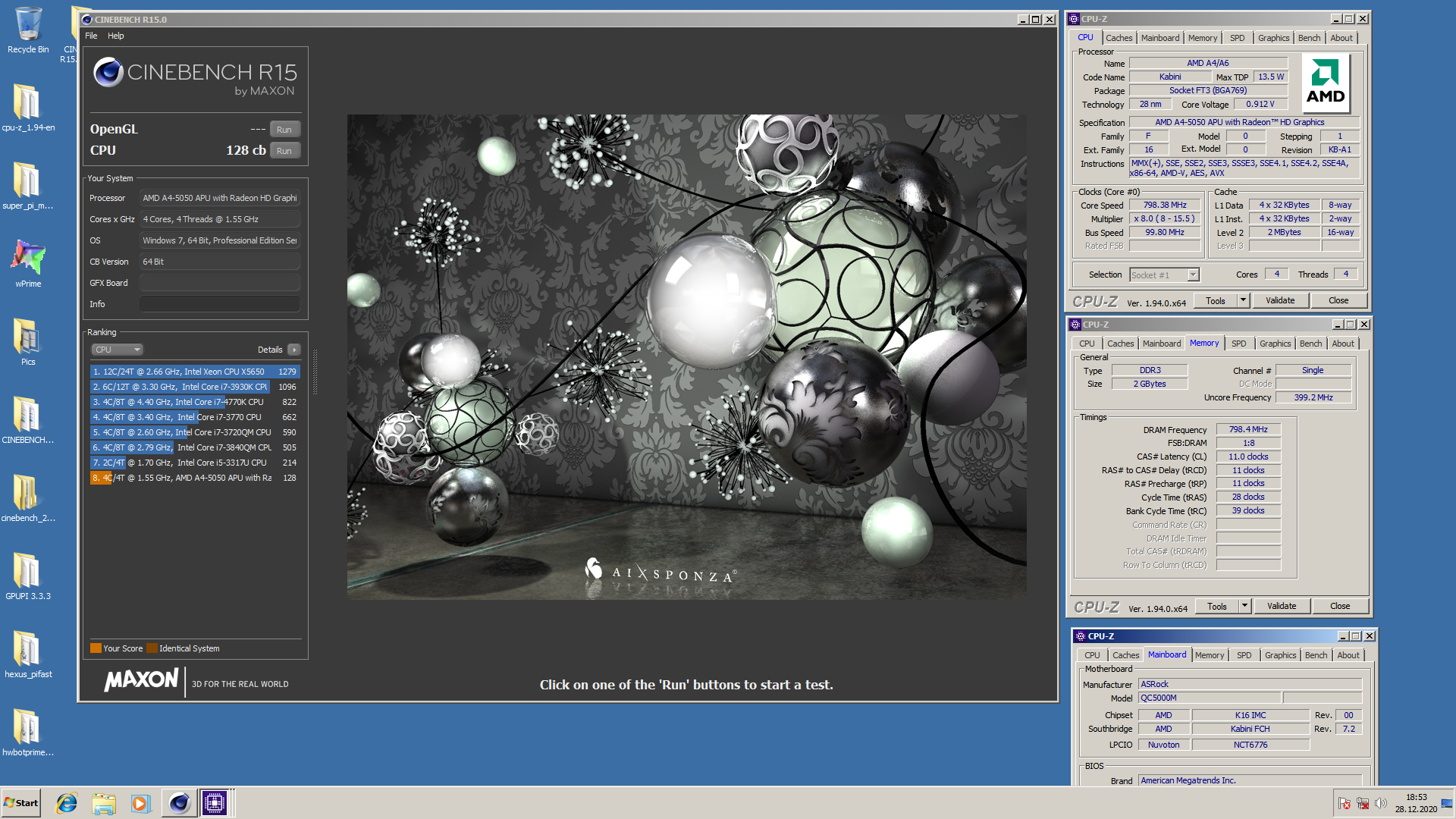The height and width of the screenshot is (819, 1456).
Task: Open Memory tab in bottom CPU-Z window
Action: [1210, 655]
